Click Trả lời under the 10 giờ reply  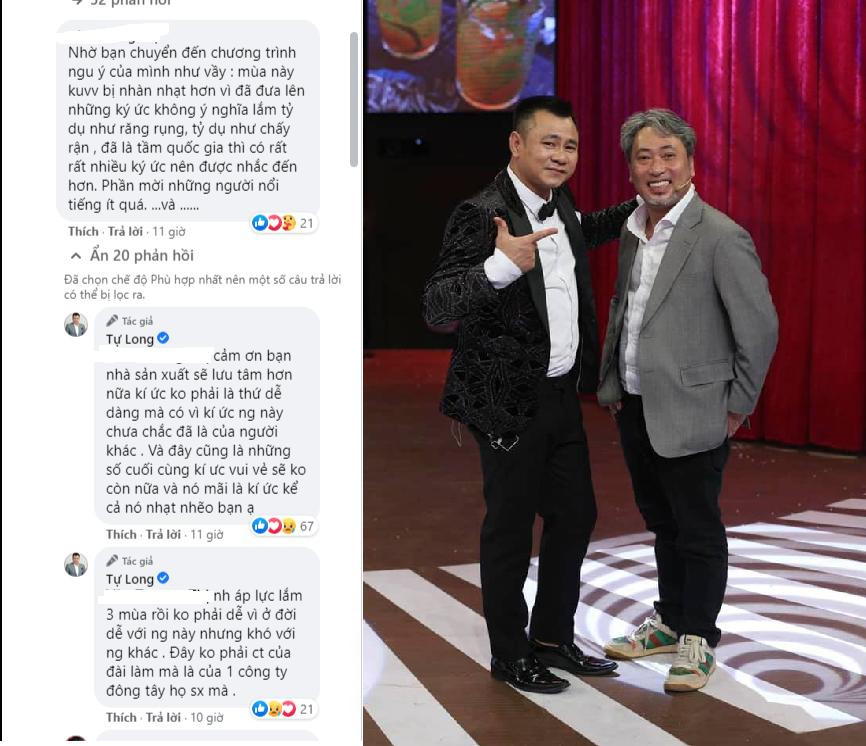pyautogui.click(x=163, y=717)
